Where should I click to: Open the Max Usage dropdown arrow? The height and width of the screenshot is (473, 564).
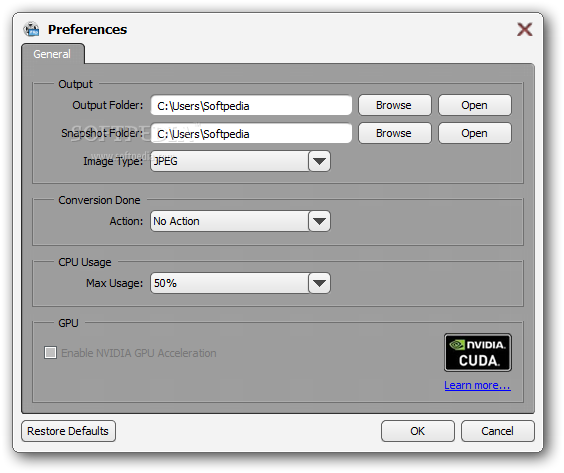coord(319,283)
